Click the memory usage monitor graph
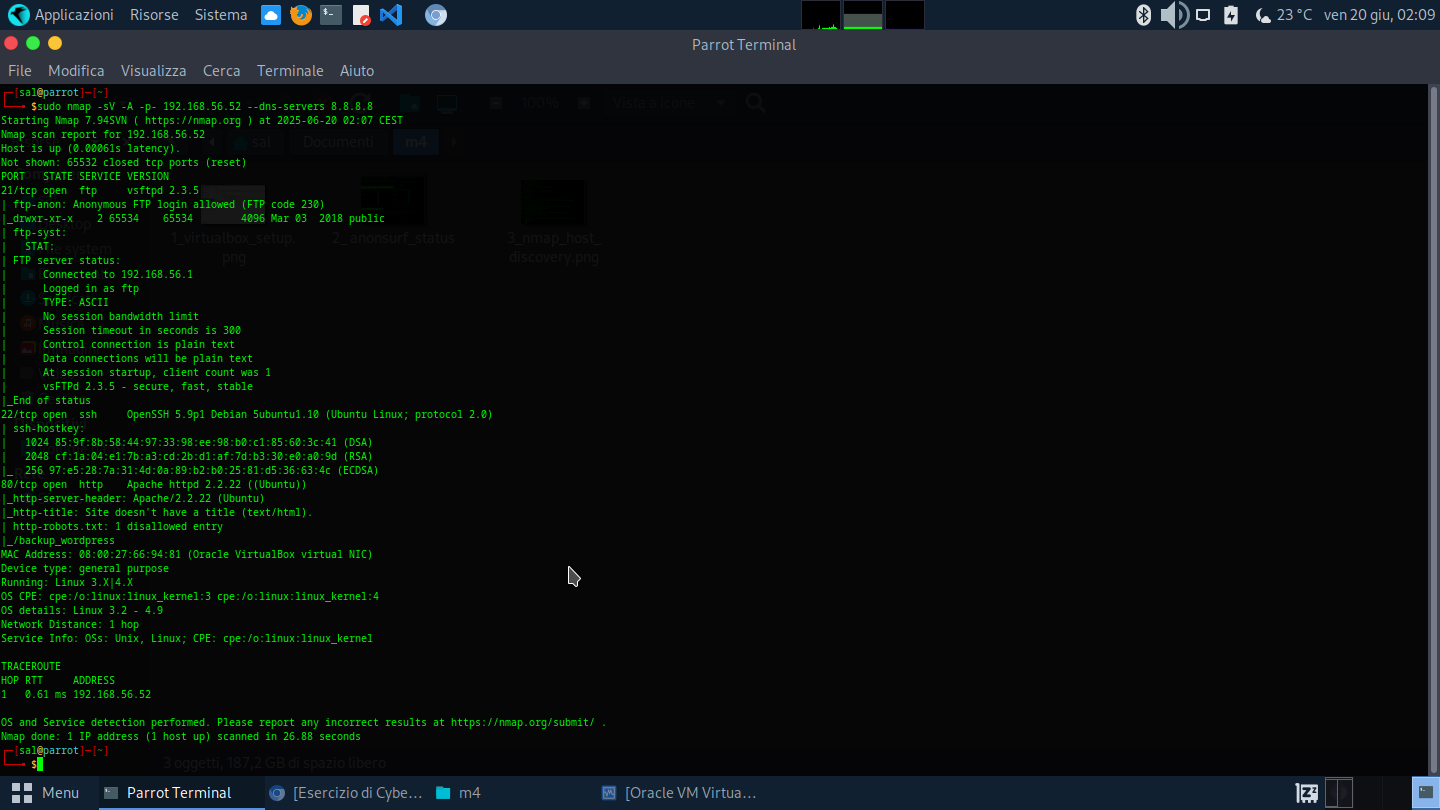This screenshot has height=810, width=1440. pyautogui.click(x=863, y=15)
